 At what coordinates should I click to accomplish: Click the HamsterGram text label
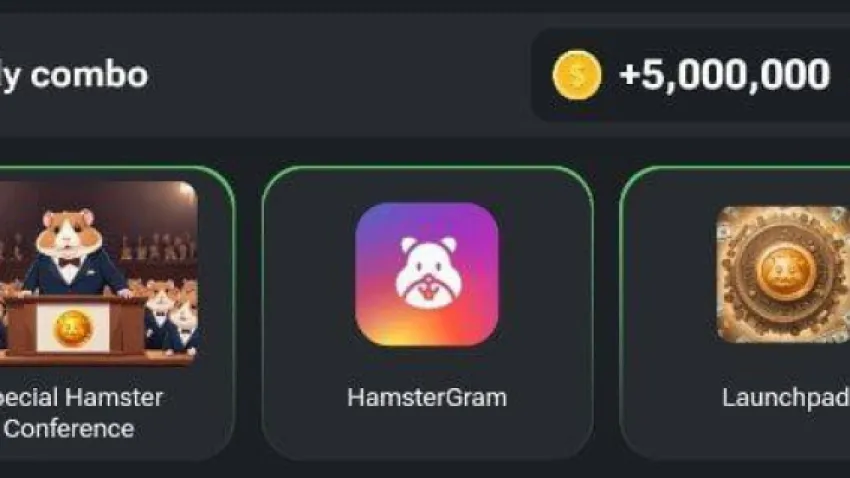coord(427,398)
